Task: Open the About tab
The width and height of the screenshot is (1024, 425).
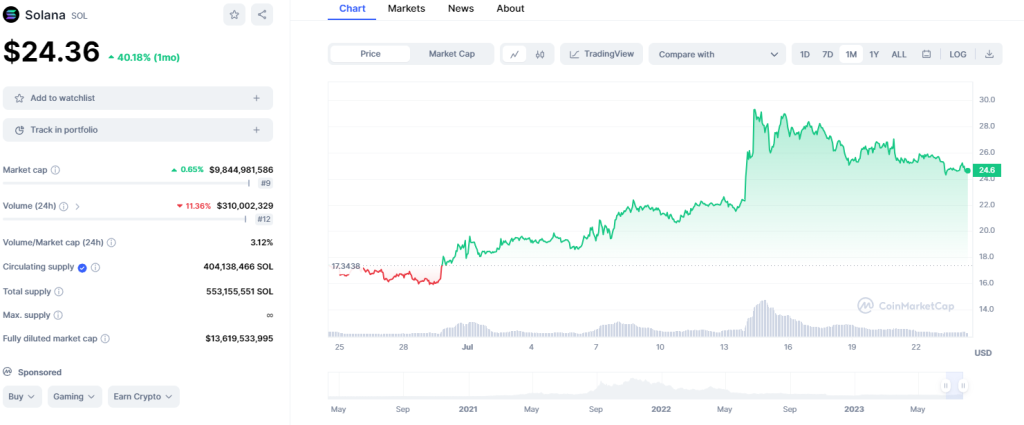Action: (510, 8)
